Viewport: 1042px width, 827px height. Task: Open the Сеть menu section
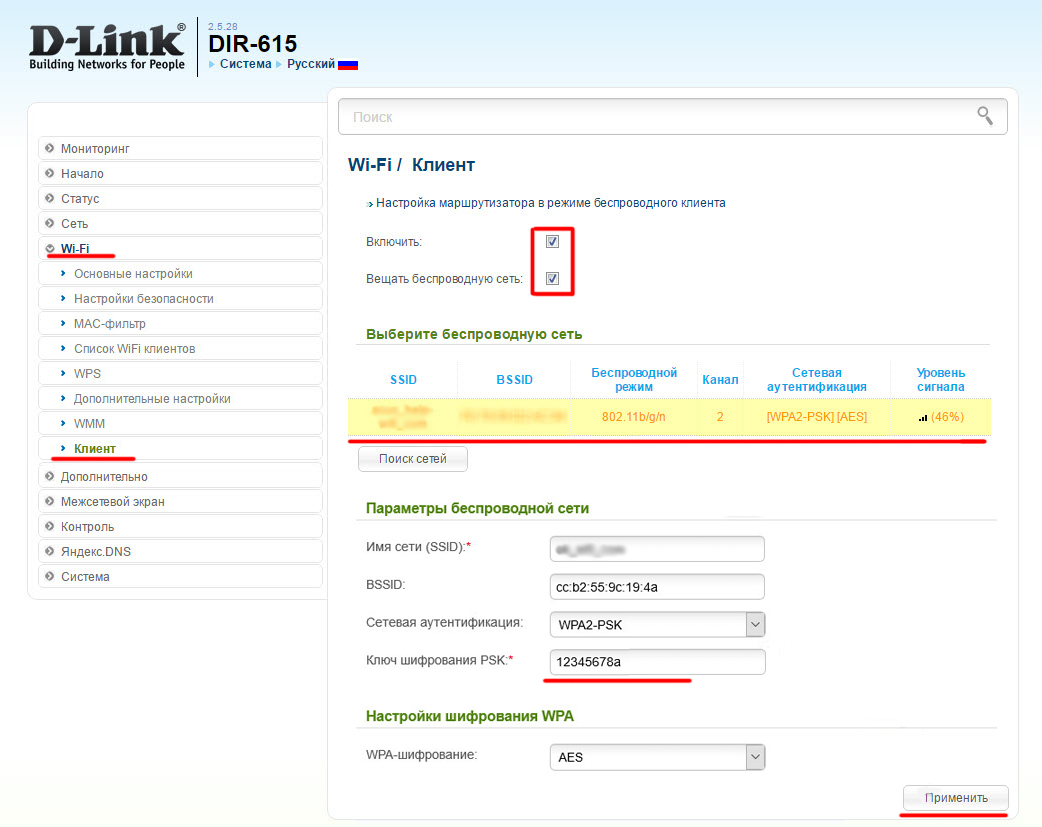tap(181, 223)
